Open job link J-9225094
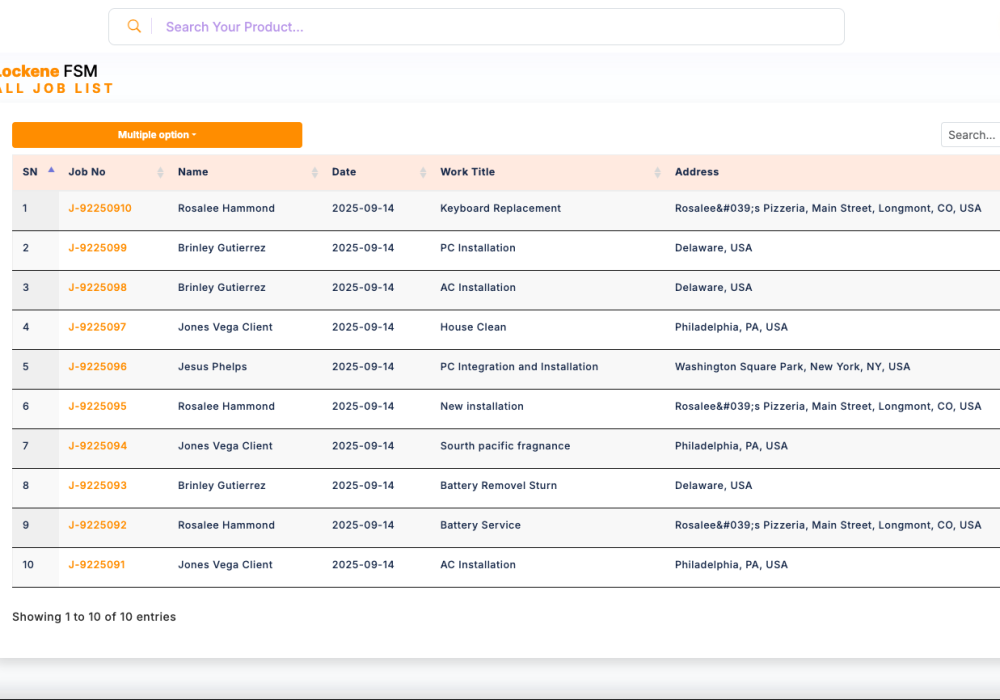1000x700 pixels. (98, 446)
